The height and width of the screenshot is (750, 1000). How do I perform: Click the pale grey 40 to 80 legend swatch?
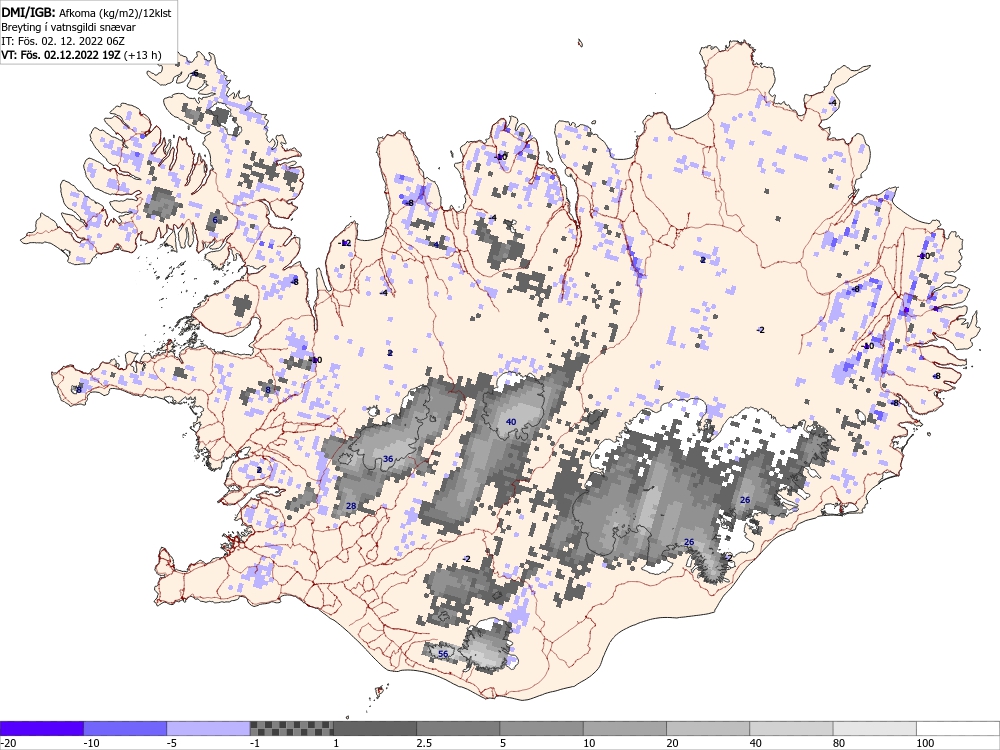coord(791,728)
